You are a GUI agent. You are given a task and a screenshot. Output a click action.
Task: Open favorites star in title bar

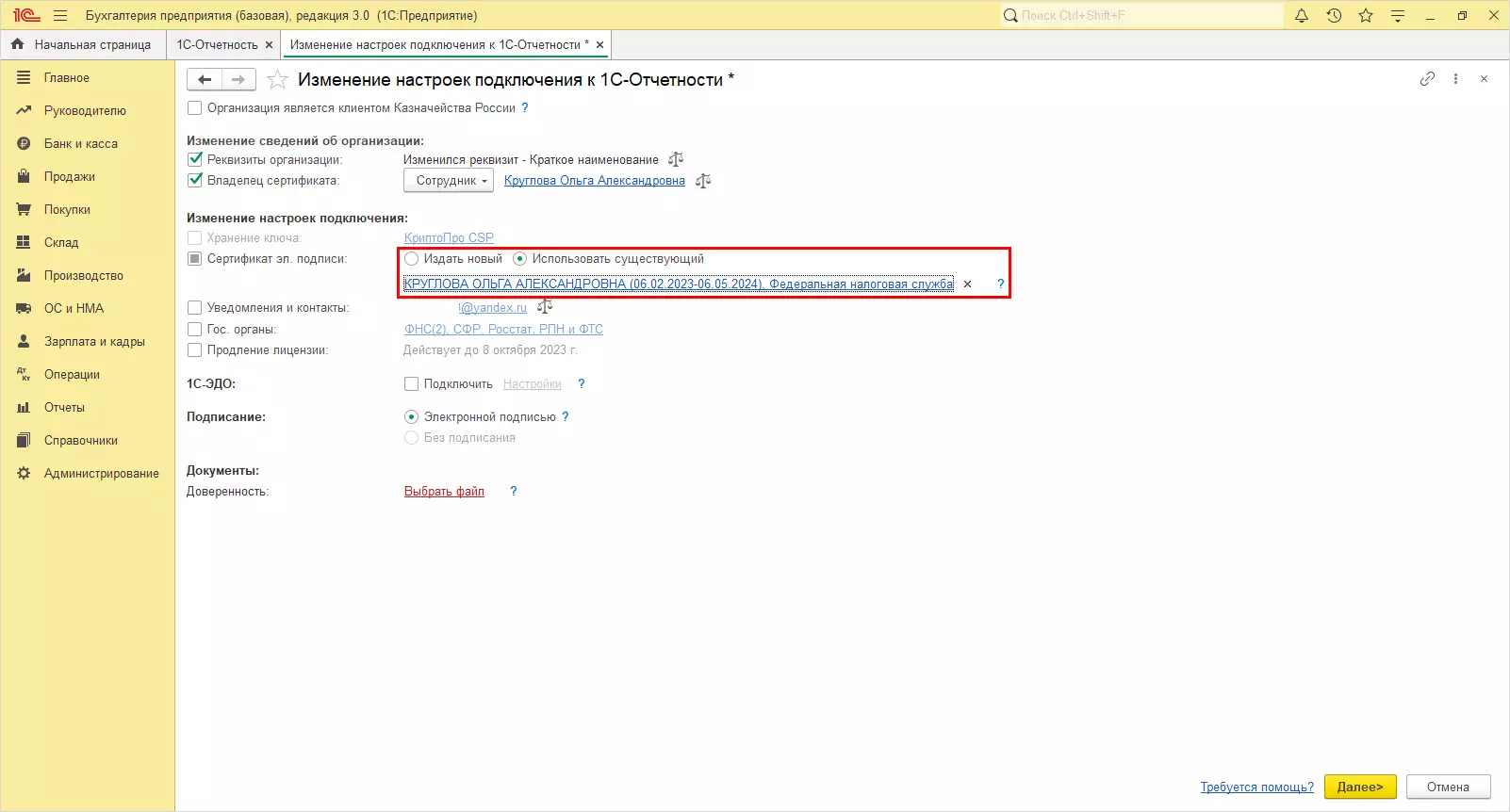(x=1366, y=15)
